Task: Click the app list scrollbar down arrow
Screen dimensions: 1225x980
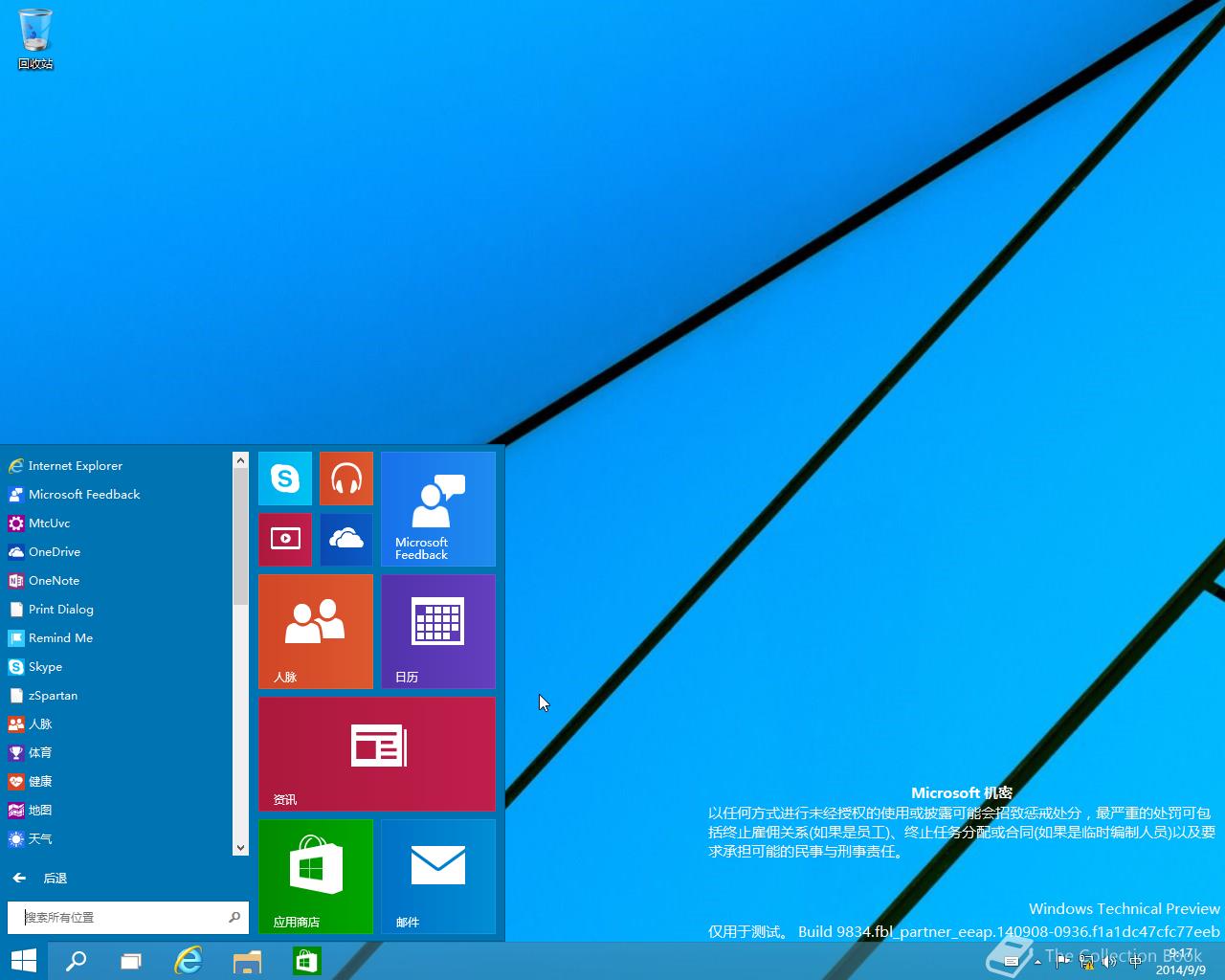Action: point(240,847)
